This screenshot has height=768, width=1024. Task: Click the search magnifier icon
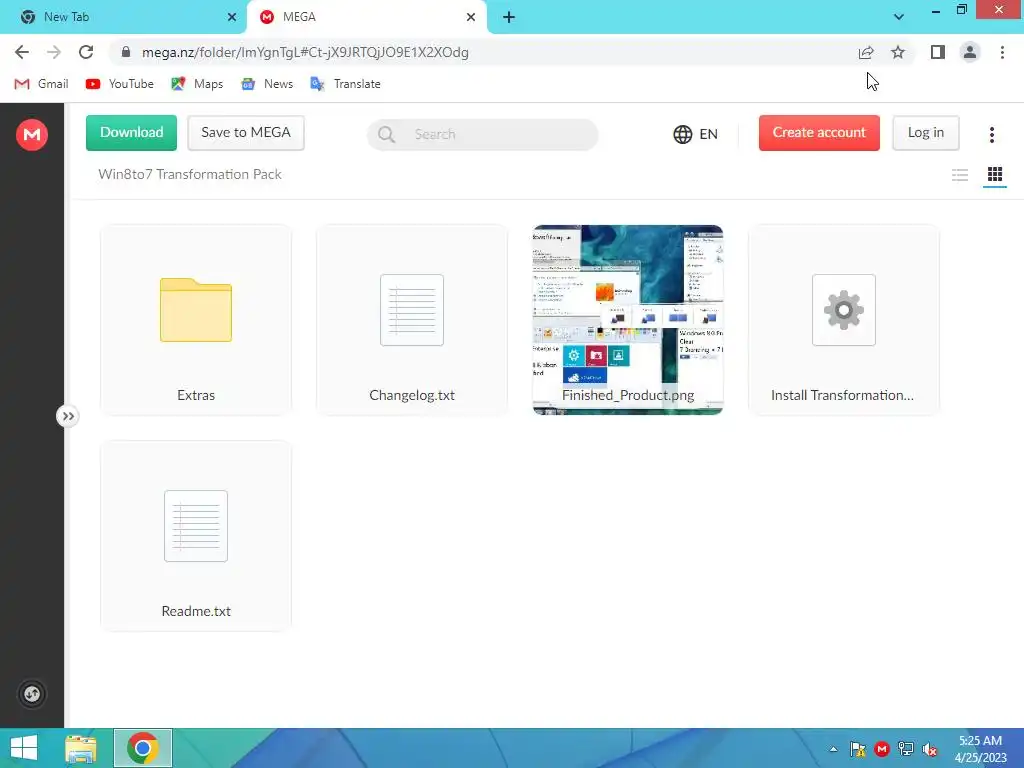(386, 135)
